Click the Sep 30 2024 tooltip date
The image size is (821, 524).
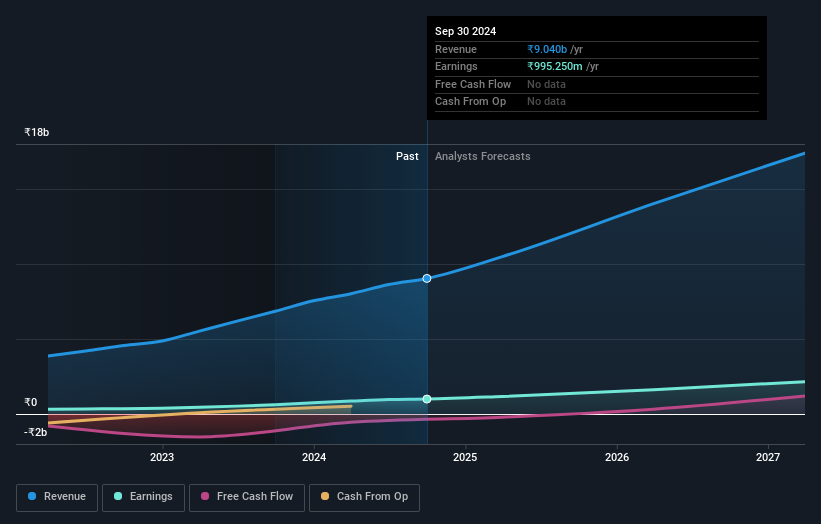465,31
